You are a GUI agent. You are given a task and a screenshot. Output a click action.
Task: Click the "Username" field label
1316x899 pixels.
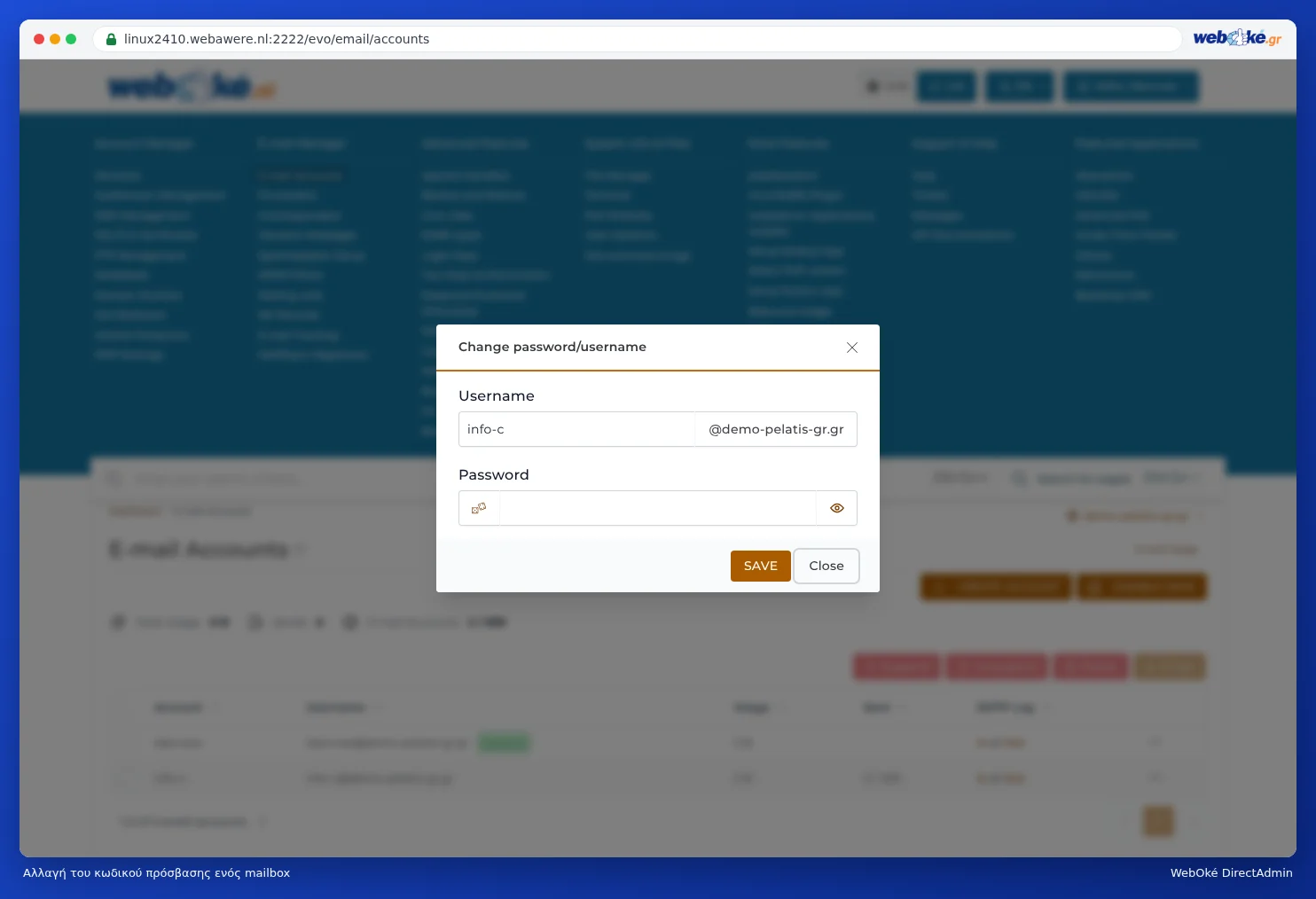point(497,396)
